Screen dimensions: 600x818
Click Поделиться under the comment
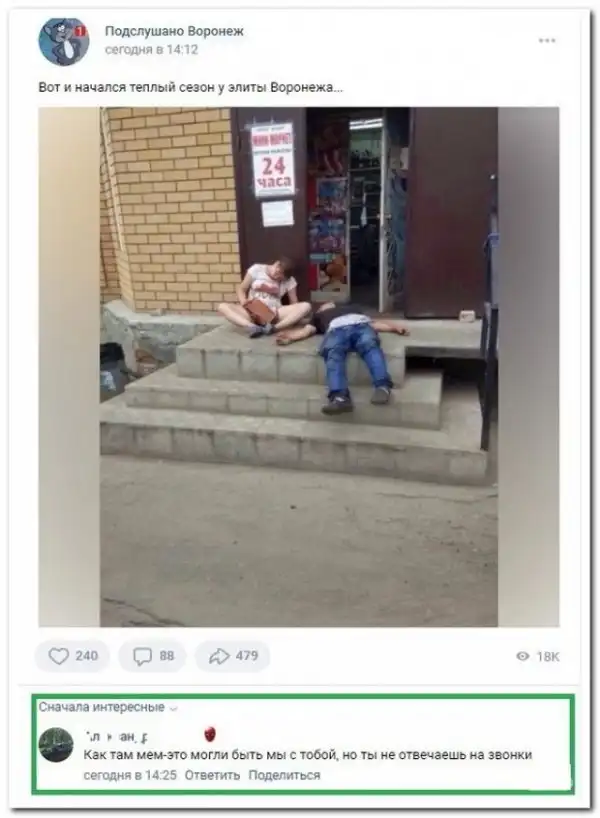pos(284,775)
